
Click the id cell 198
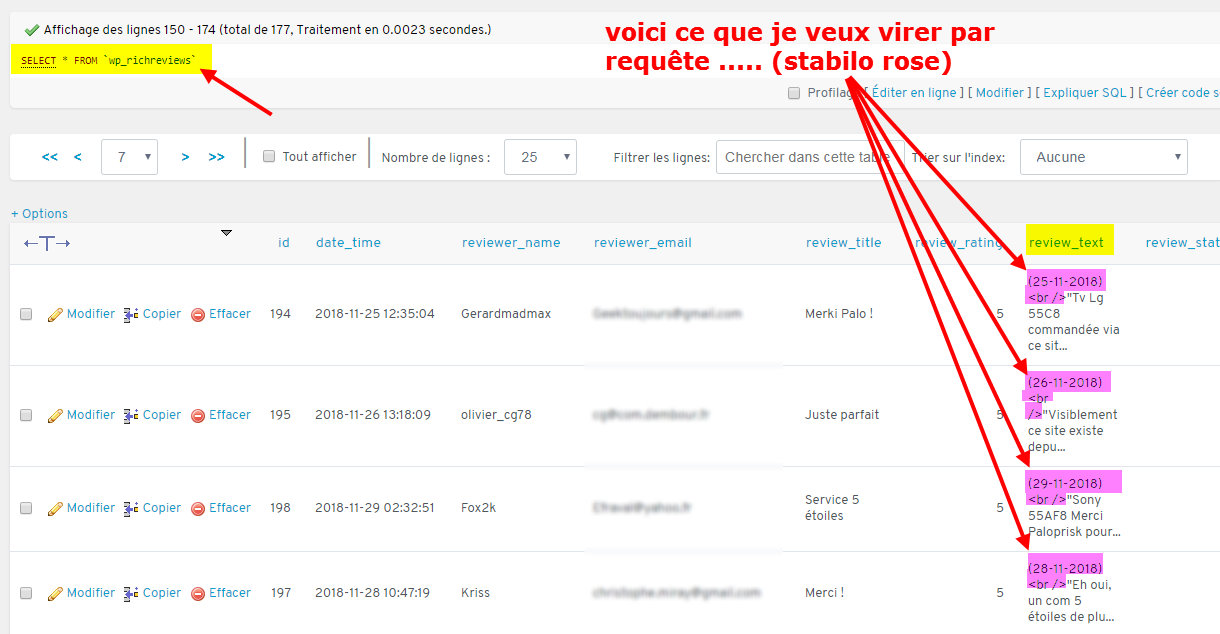pos(281,508)
